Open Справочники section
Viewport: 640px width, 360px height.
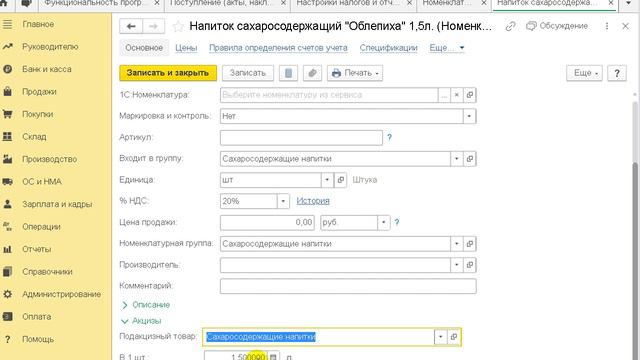coord(47,271)
